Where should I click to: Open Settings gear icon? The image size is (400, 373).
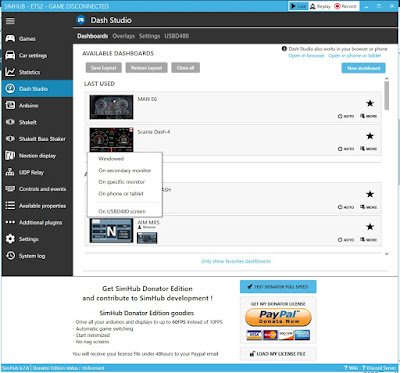click(x=10, y=239)
